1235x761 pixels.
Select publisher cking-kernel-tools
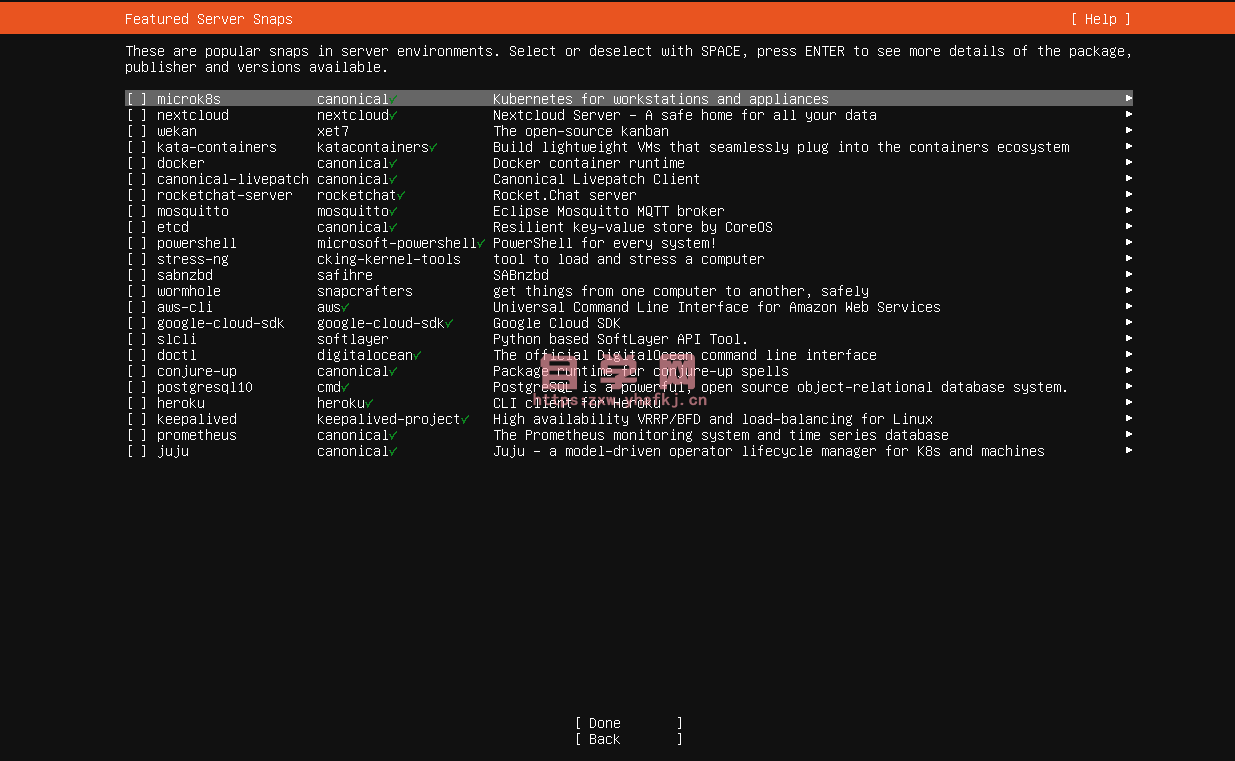tap(389, 259)
